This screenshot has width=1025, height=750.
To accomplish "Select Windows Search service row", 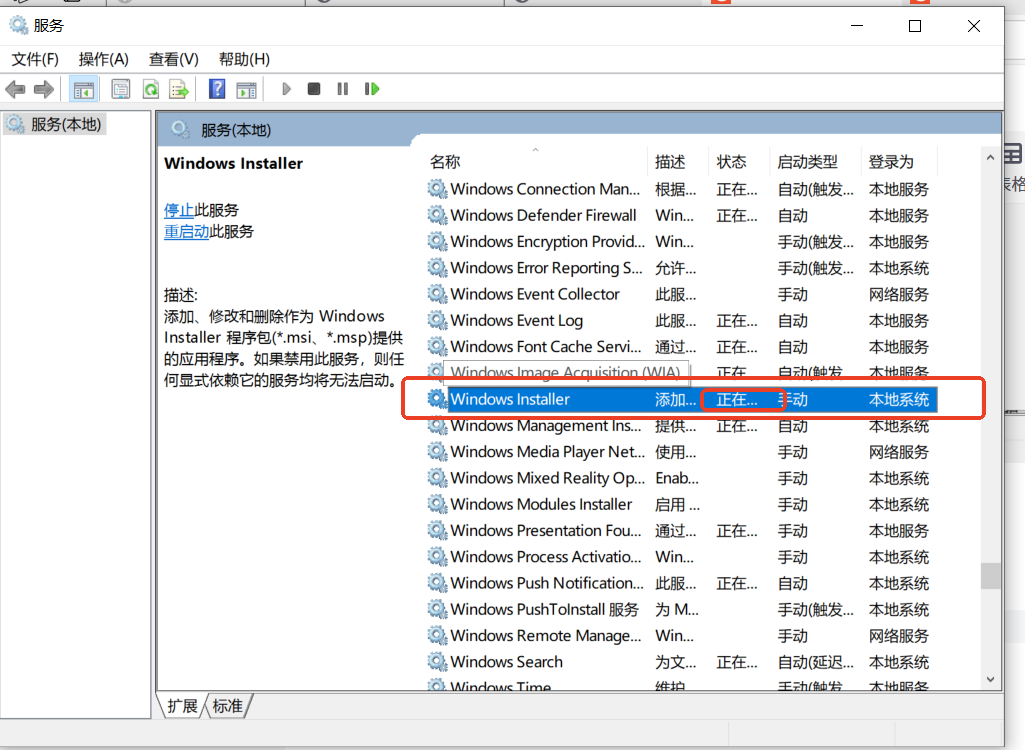I will pyautogui.click(x=682, y=662).
